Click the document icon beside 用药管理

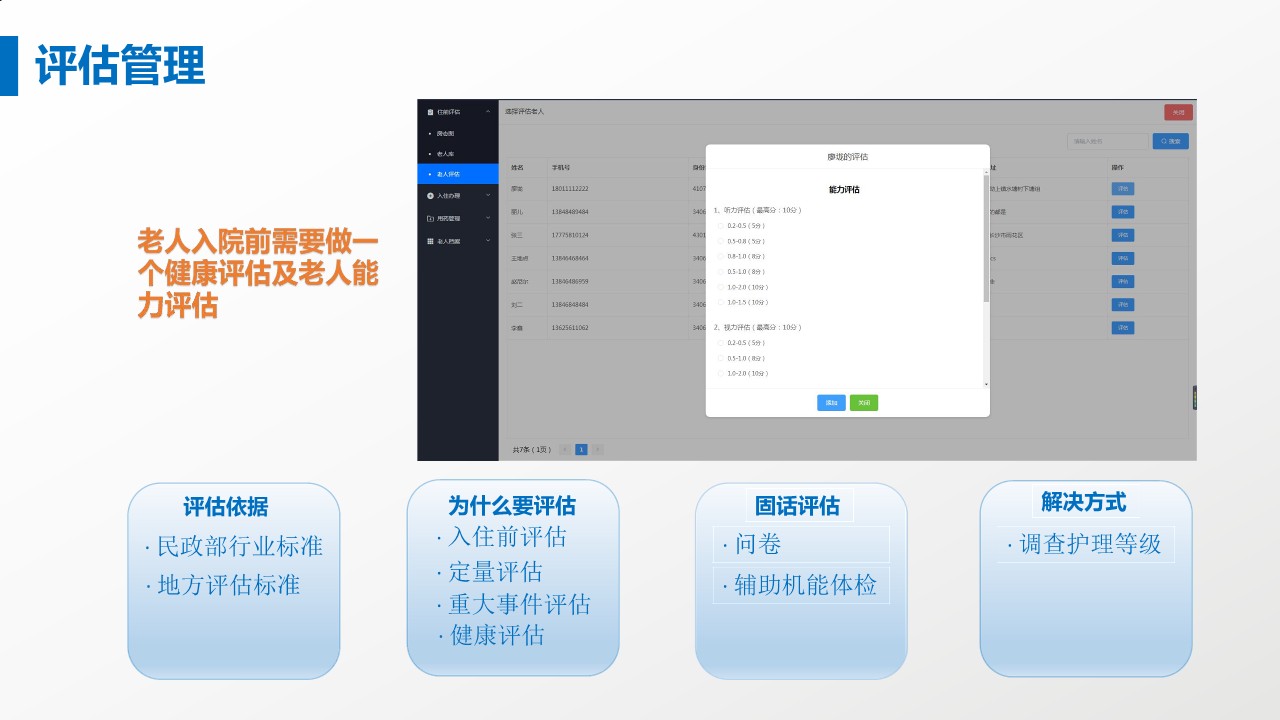[x=429, y=219]
